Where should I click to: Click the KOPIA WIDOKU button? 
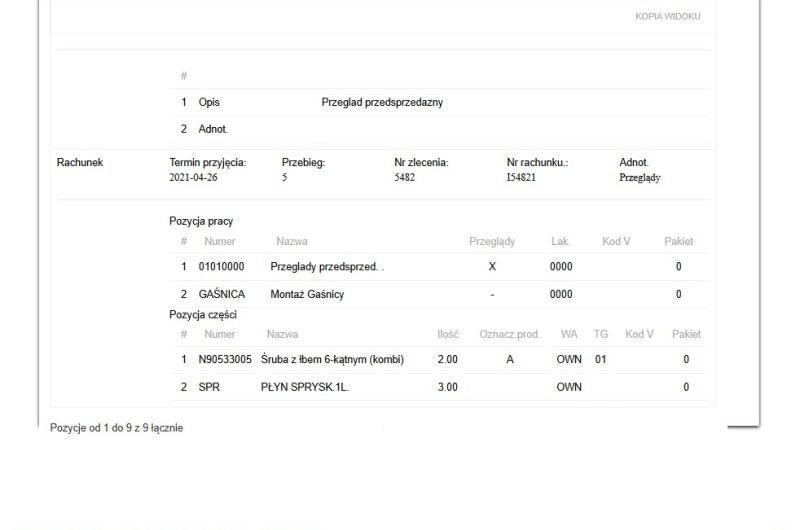tap(667, 17)
